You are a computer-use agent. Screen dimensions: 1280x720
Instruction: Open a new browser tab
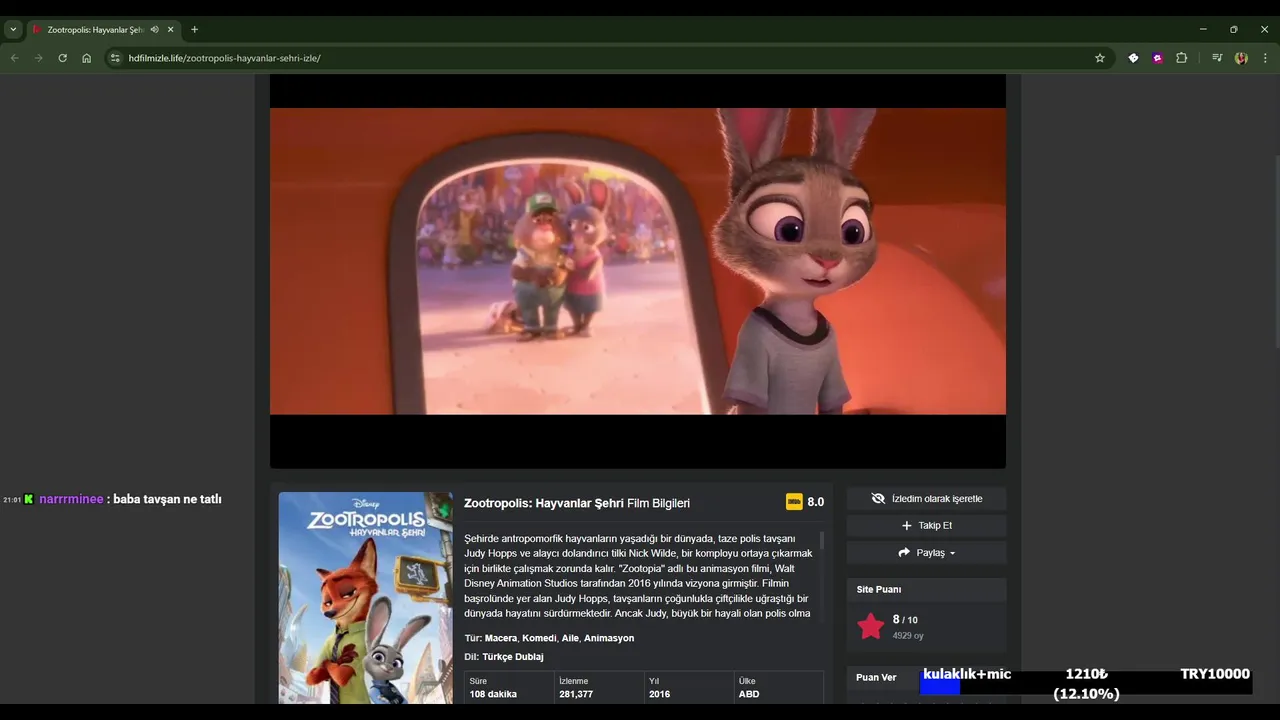pos(194,30)
